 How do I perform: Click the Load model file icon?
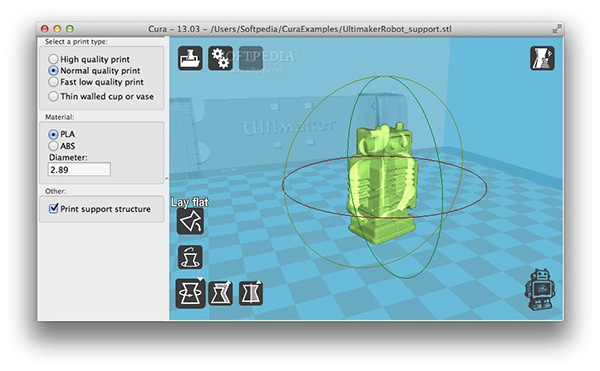click(x=190, y=58)
